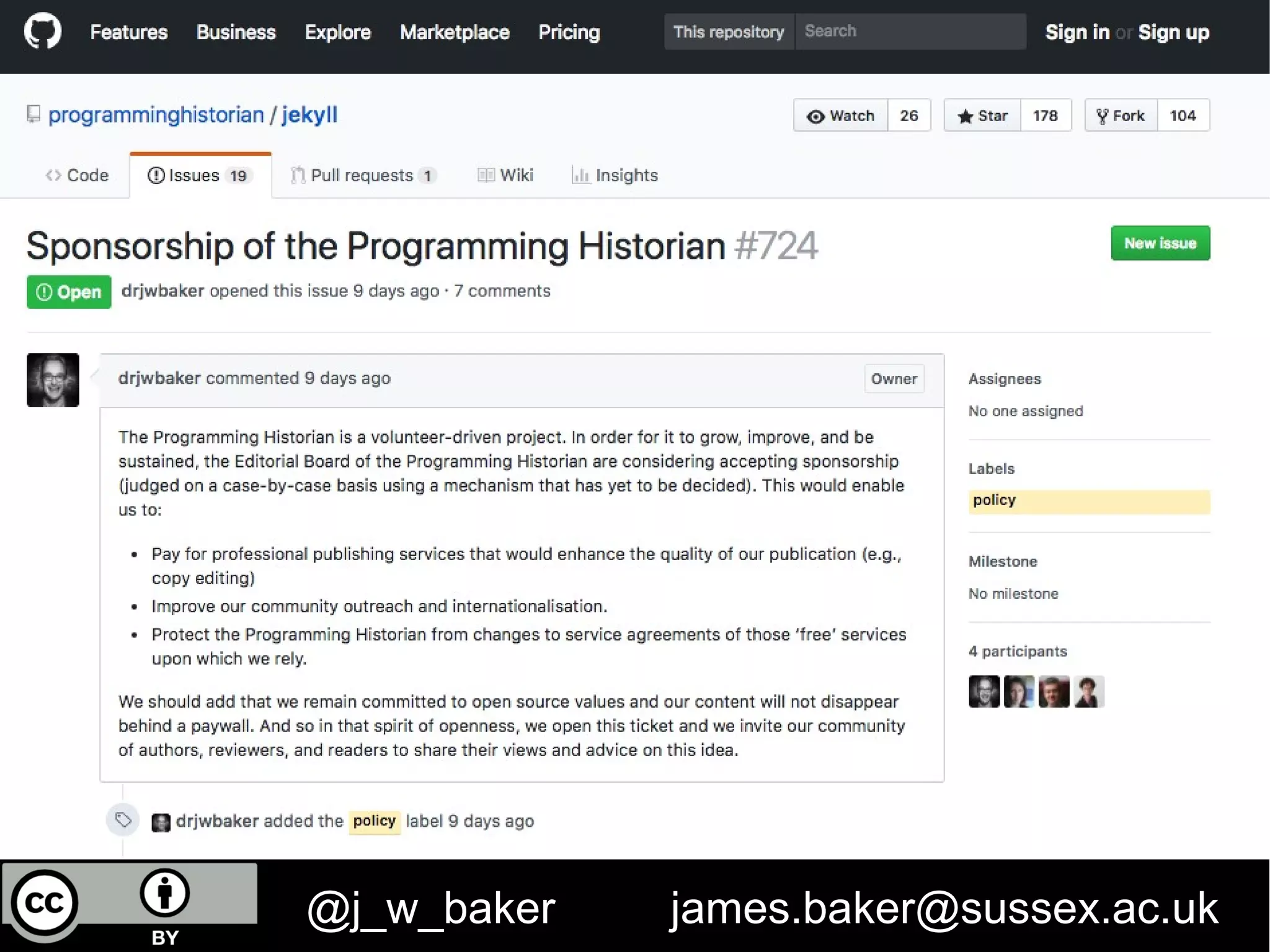
Task: Click the Creative Commons CC icon
Action: click(x=44, y=902)
